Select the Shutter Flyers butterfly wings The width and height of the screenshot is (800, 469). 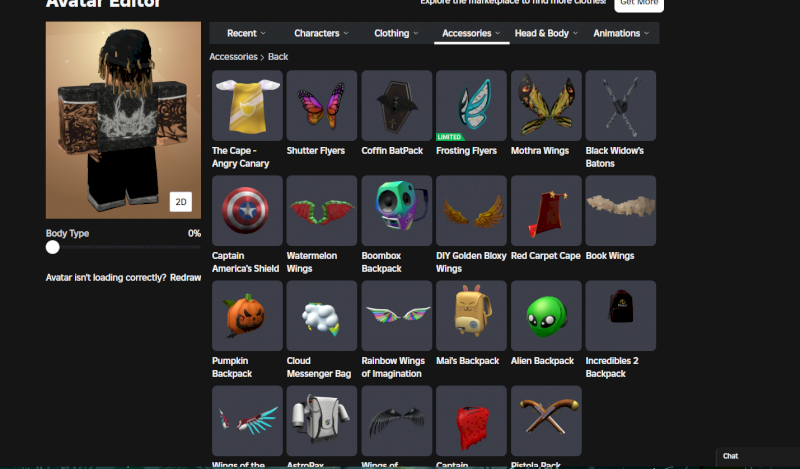tap(321, 106)
